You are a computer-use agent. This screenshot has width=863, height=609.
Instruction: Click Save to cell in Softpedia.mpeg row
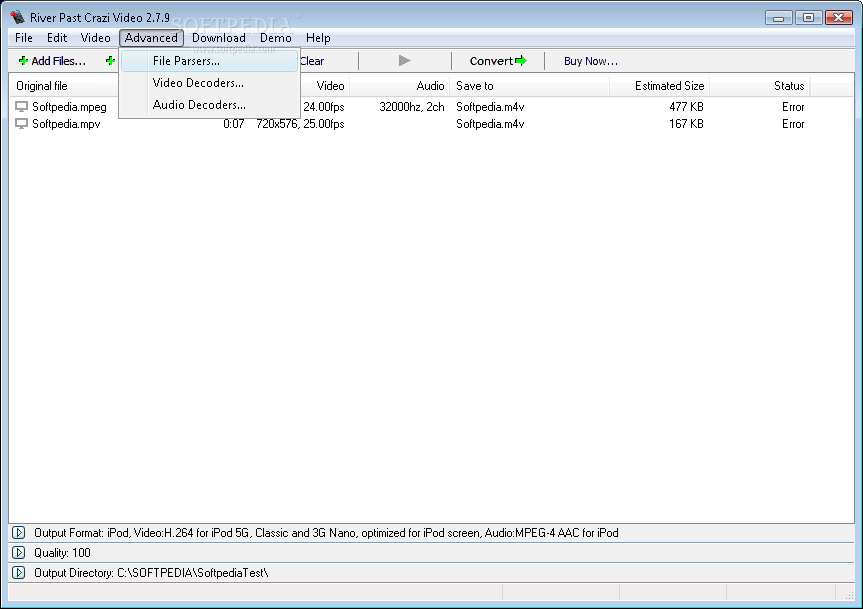[490, 107]
